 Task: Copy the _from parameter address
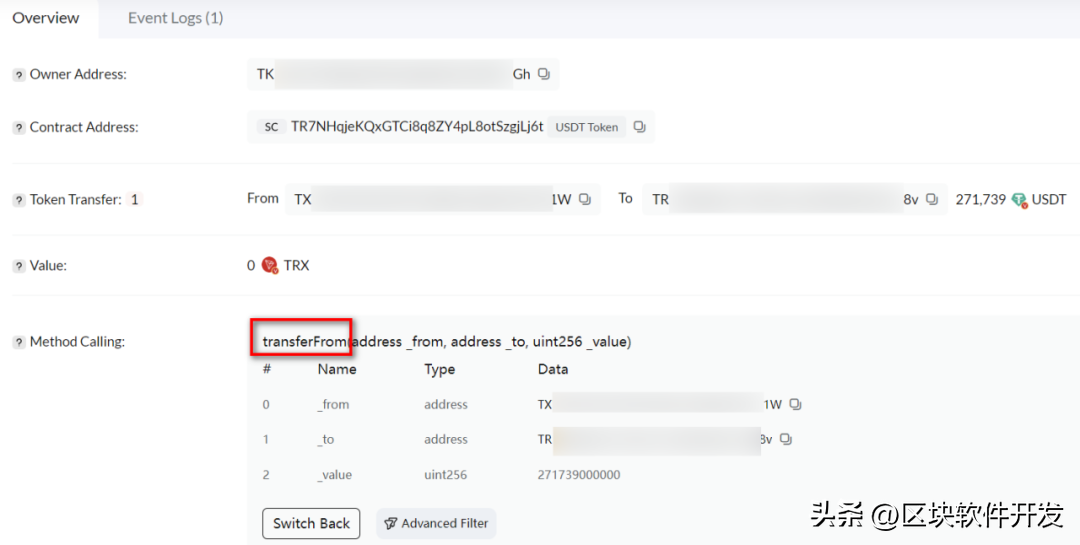(x=795, y=405)
